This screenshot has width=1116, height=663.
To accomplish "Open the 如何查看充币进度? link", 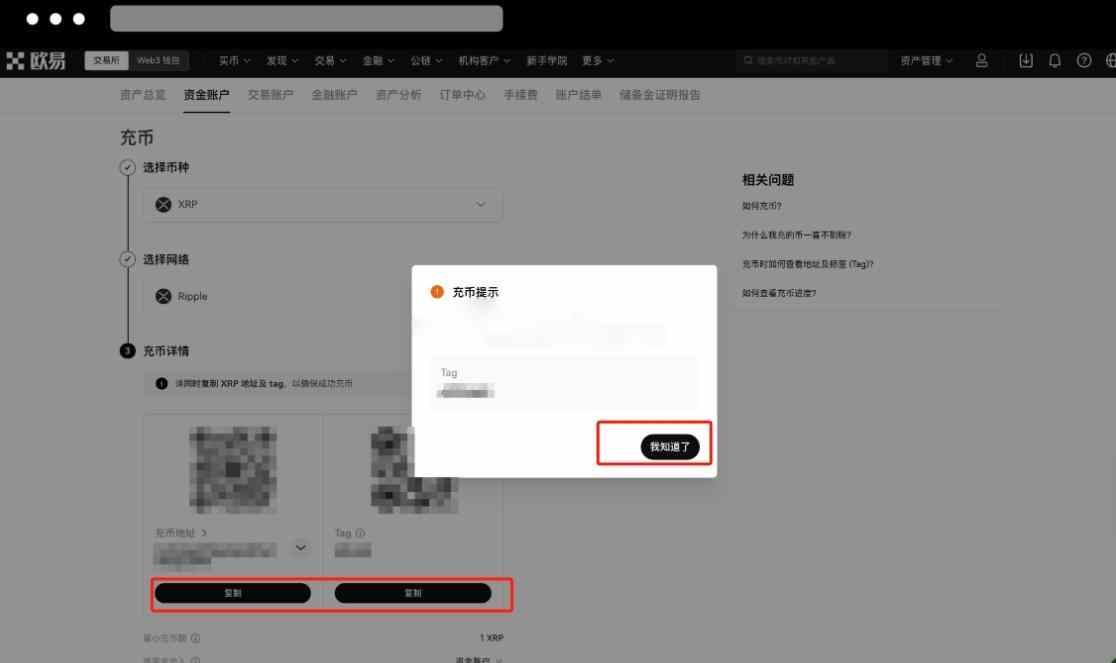I will (779, 293).
